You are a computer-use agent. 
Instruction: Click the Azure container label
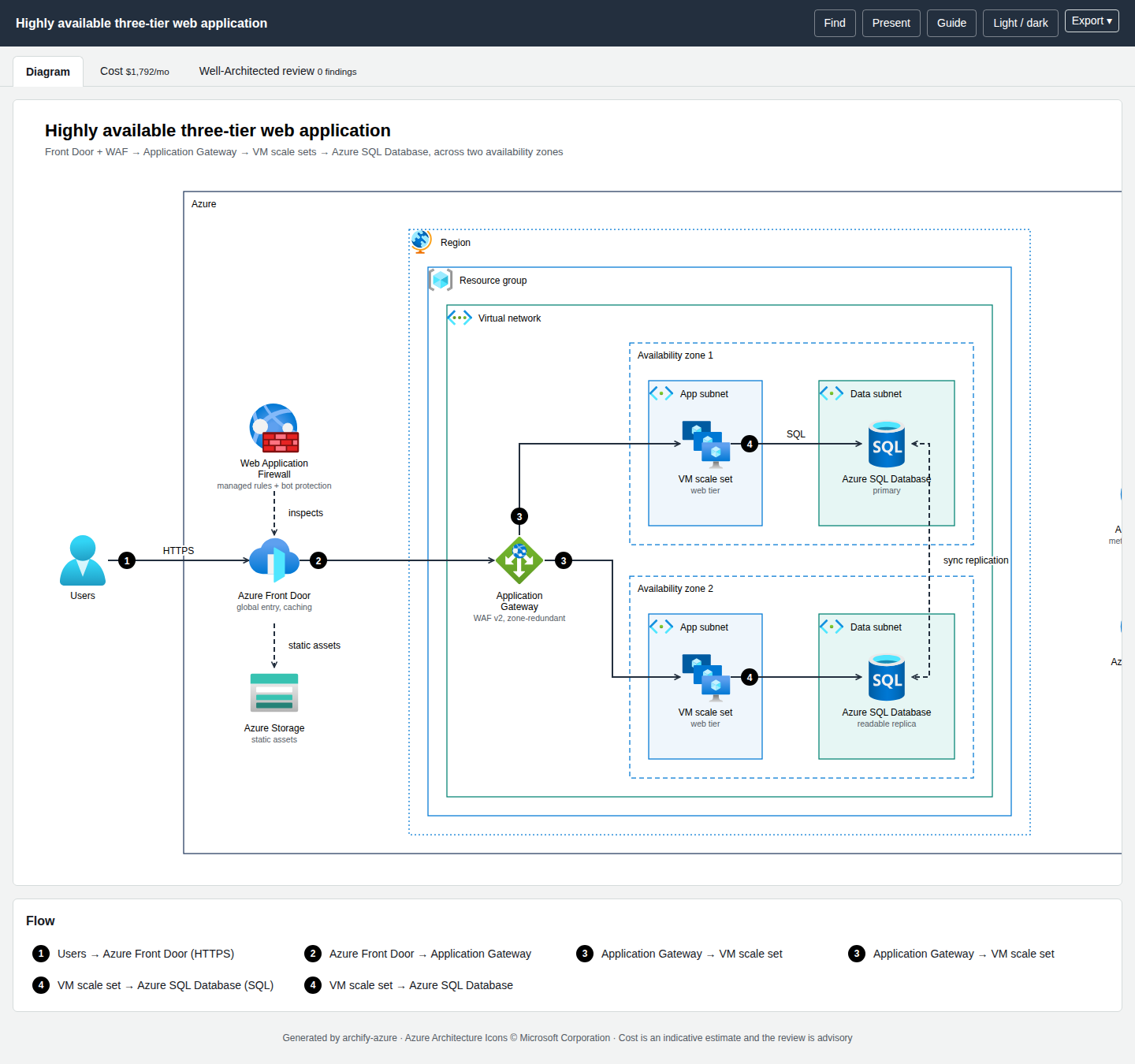(203, 204)
